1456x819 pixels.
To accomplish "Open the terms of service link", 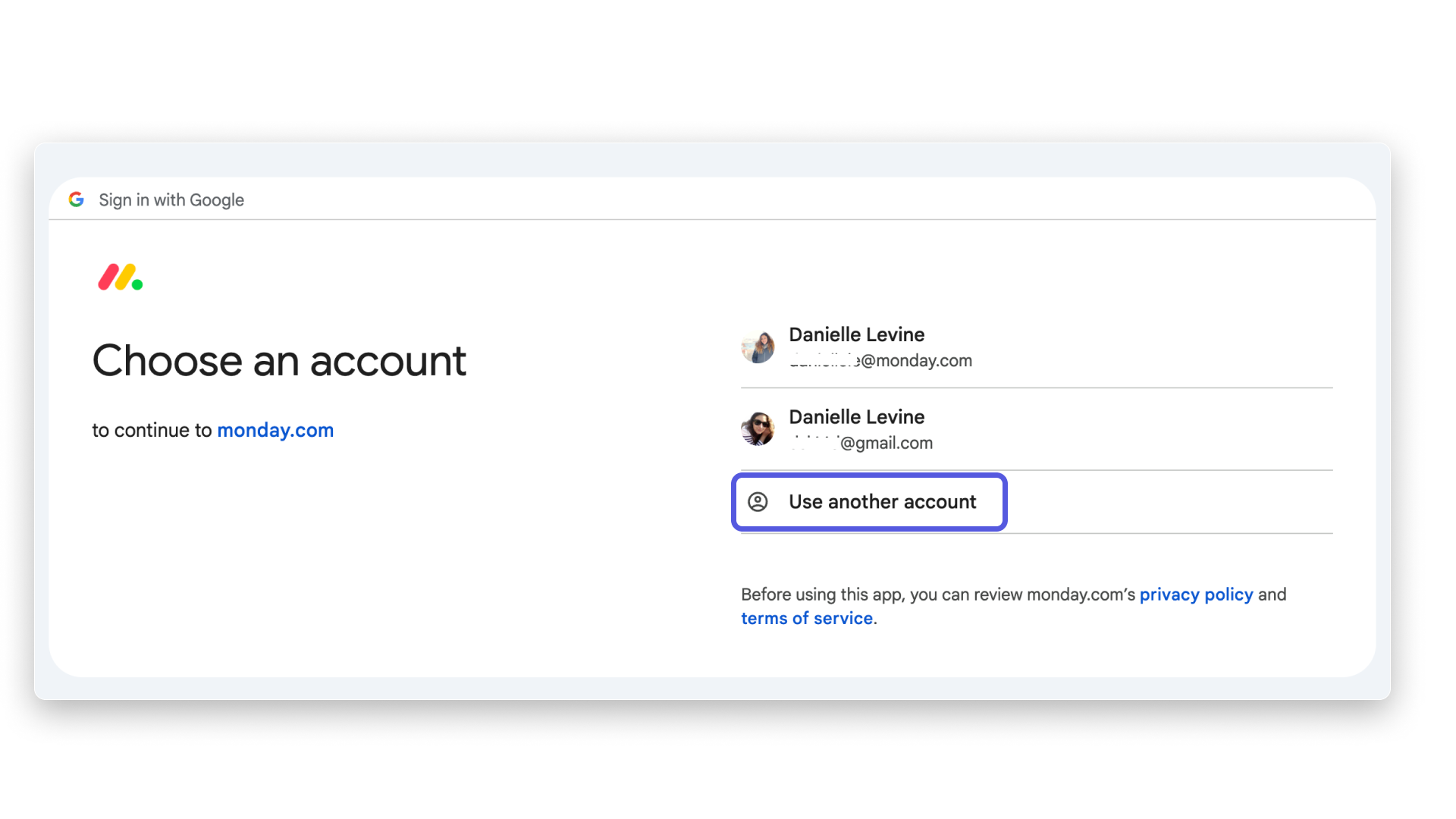I will coord(807,618).
